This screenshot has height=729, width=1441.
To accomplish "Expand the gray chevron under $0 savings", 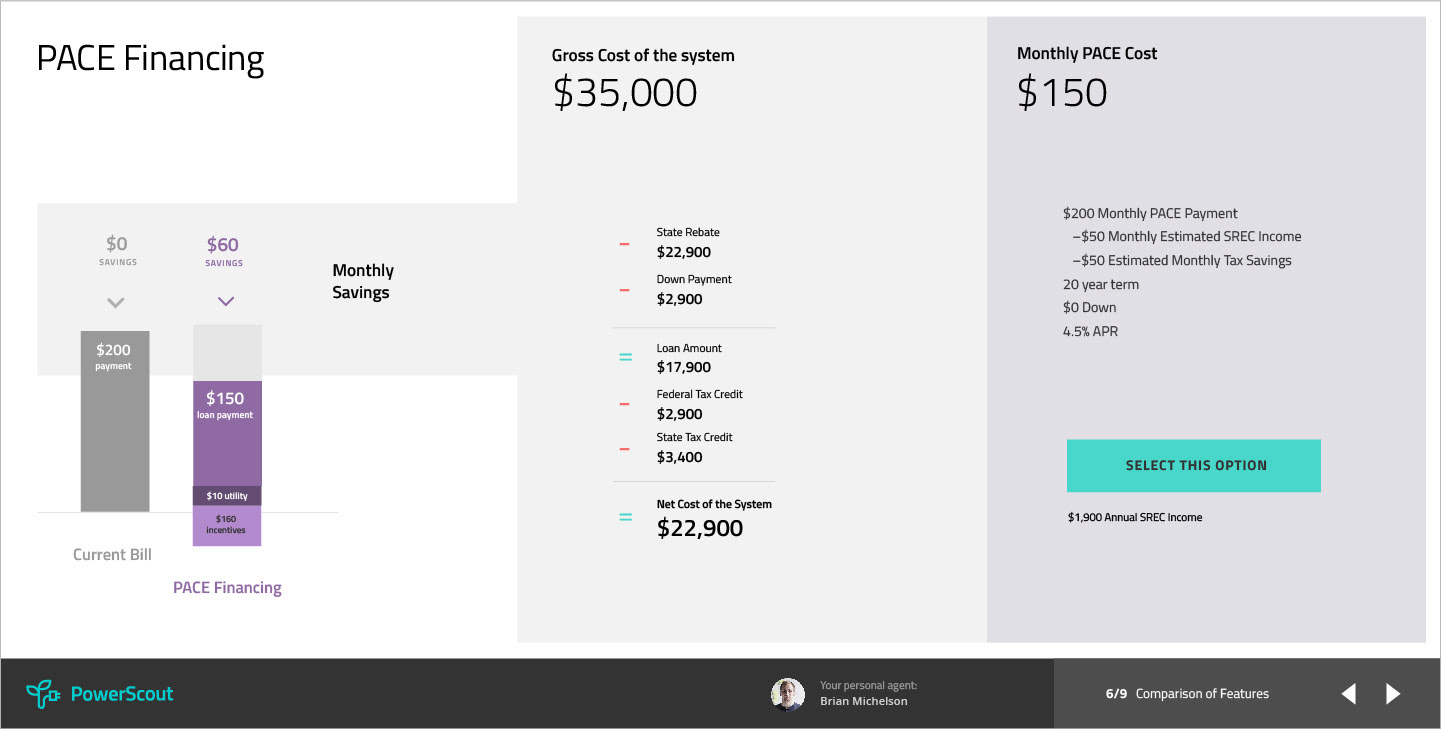I will pos(116,302).
